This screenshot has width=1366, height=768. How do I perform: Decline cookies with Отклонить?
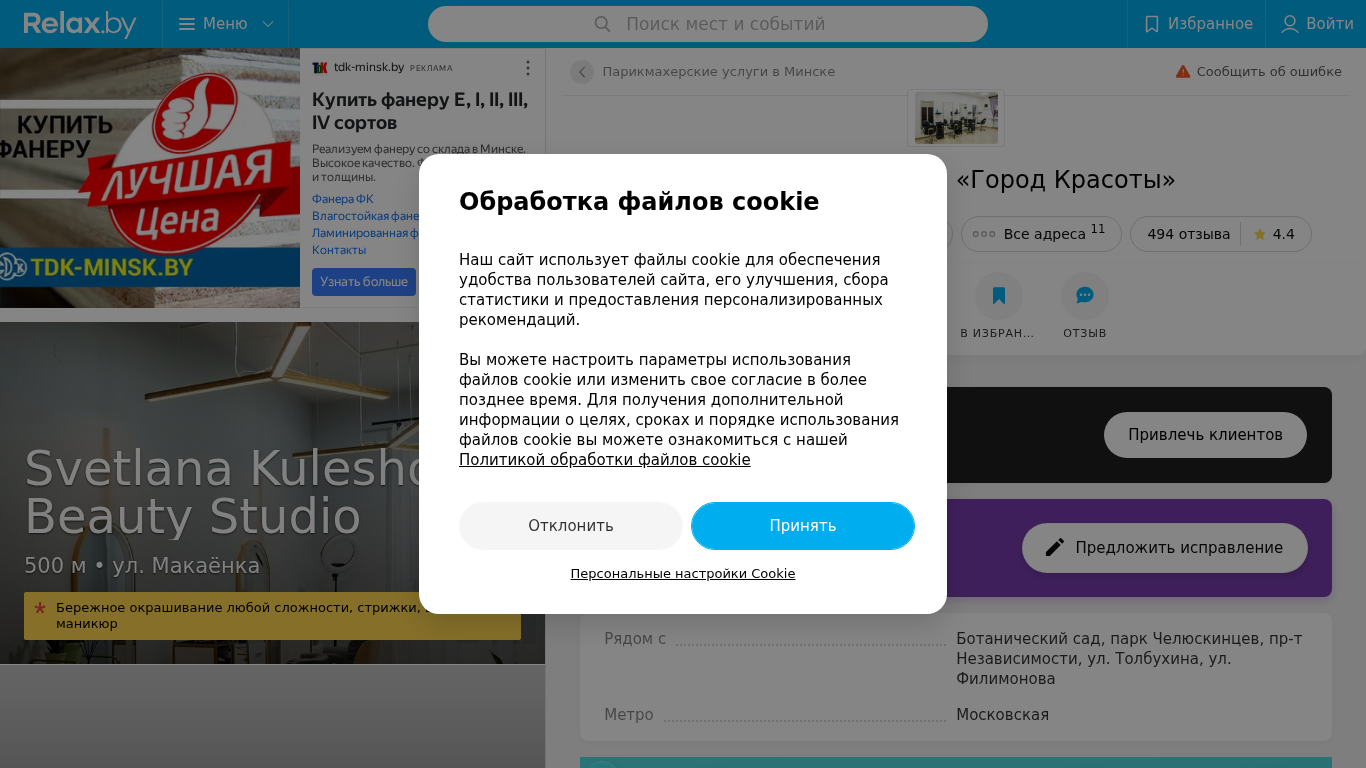pyautogui.click(x=571, y=526)
